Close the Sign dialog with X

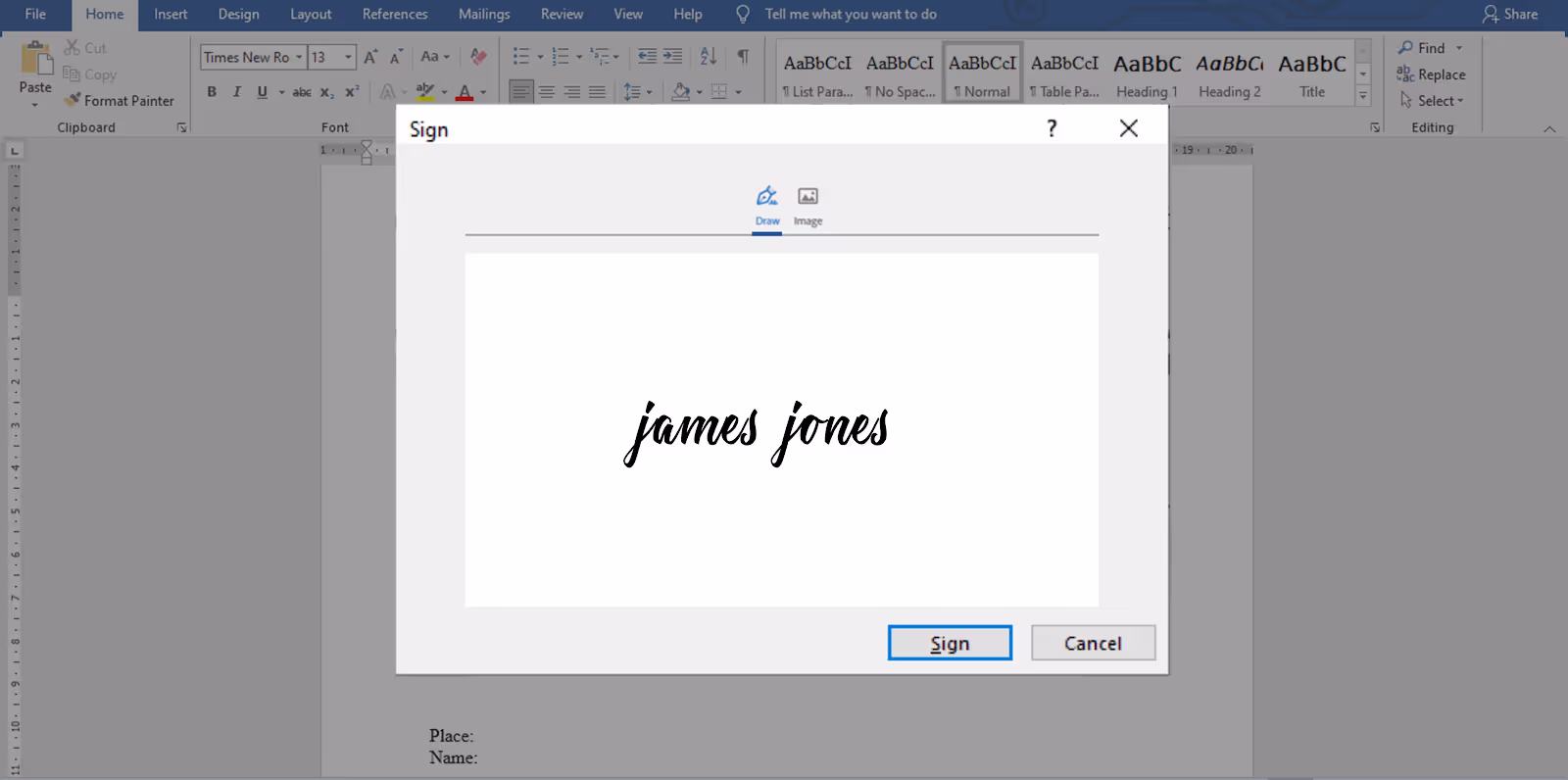tap(1129, 128)
